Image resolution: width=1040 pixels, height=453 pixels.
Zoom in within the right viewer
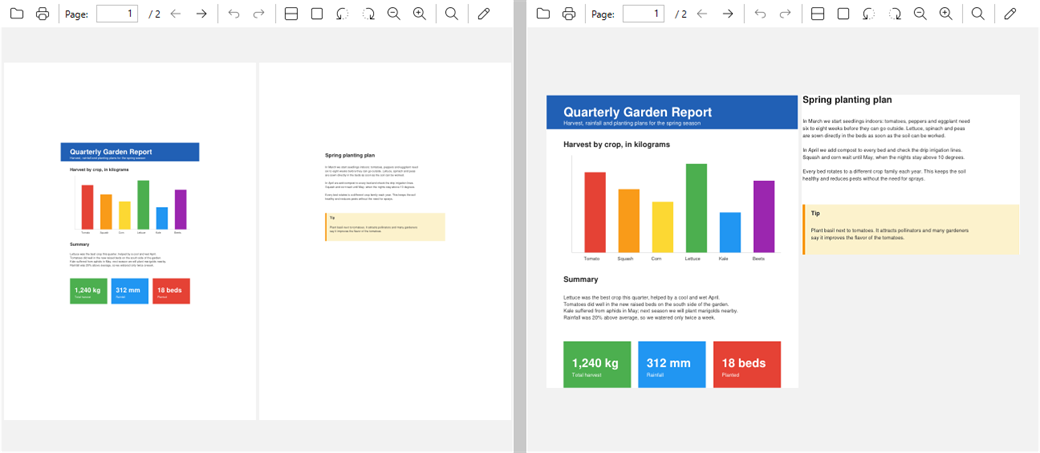coord(946,14)
